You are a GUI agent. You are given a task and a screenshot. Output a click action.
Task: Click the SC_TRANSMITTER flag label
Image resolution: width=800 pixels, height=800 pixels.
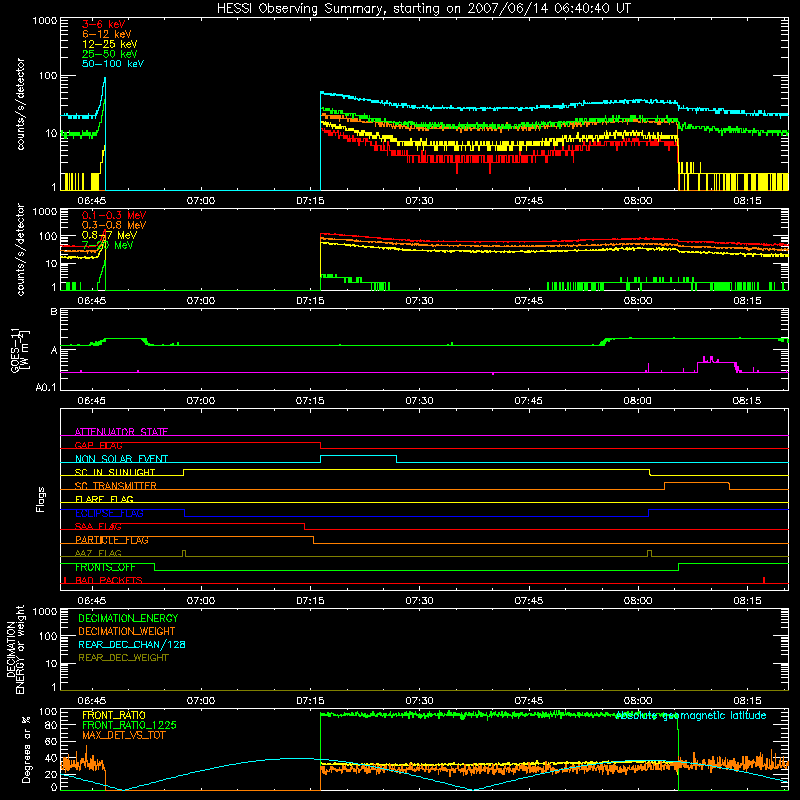coord(116,486)
